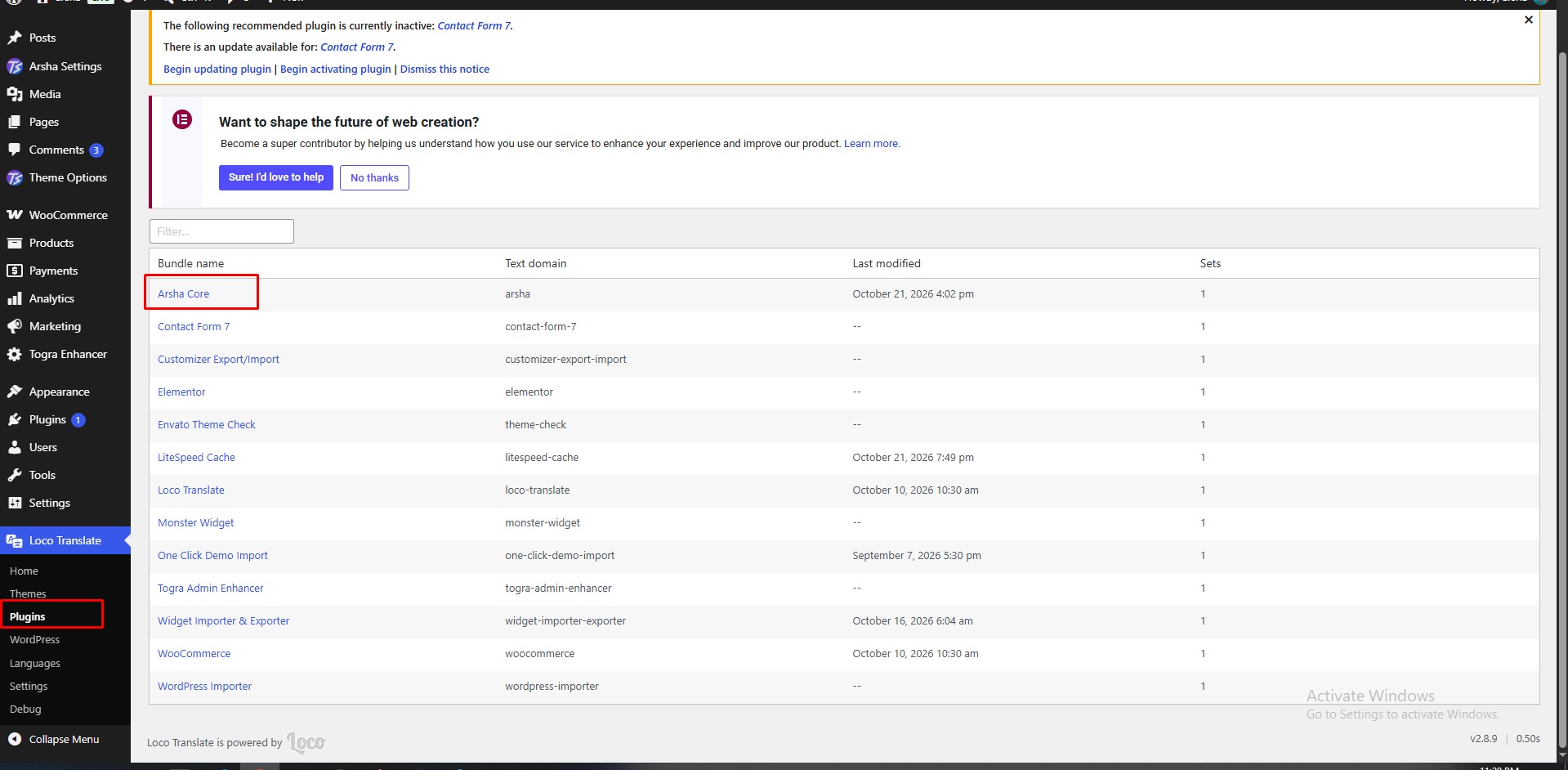The image size is (1568, 770).
Task: Click the Collapse Menu arrow icon
Action: click(x=15, y=739)
